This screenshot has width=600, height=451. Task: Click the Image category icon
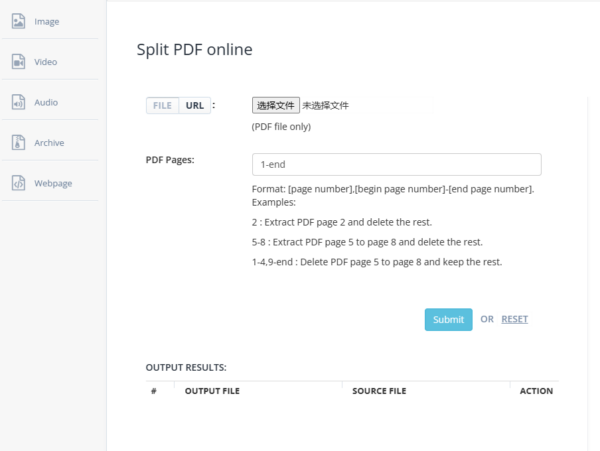[x=18, y=21]
